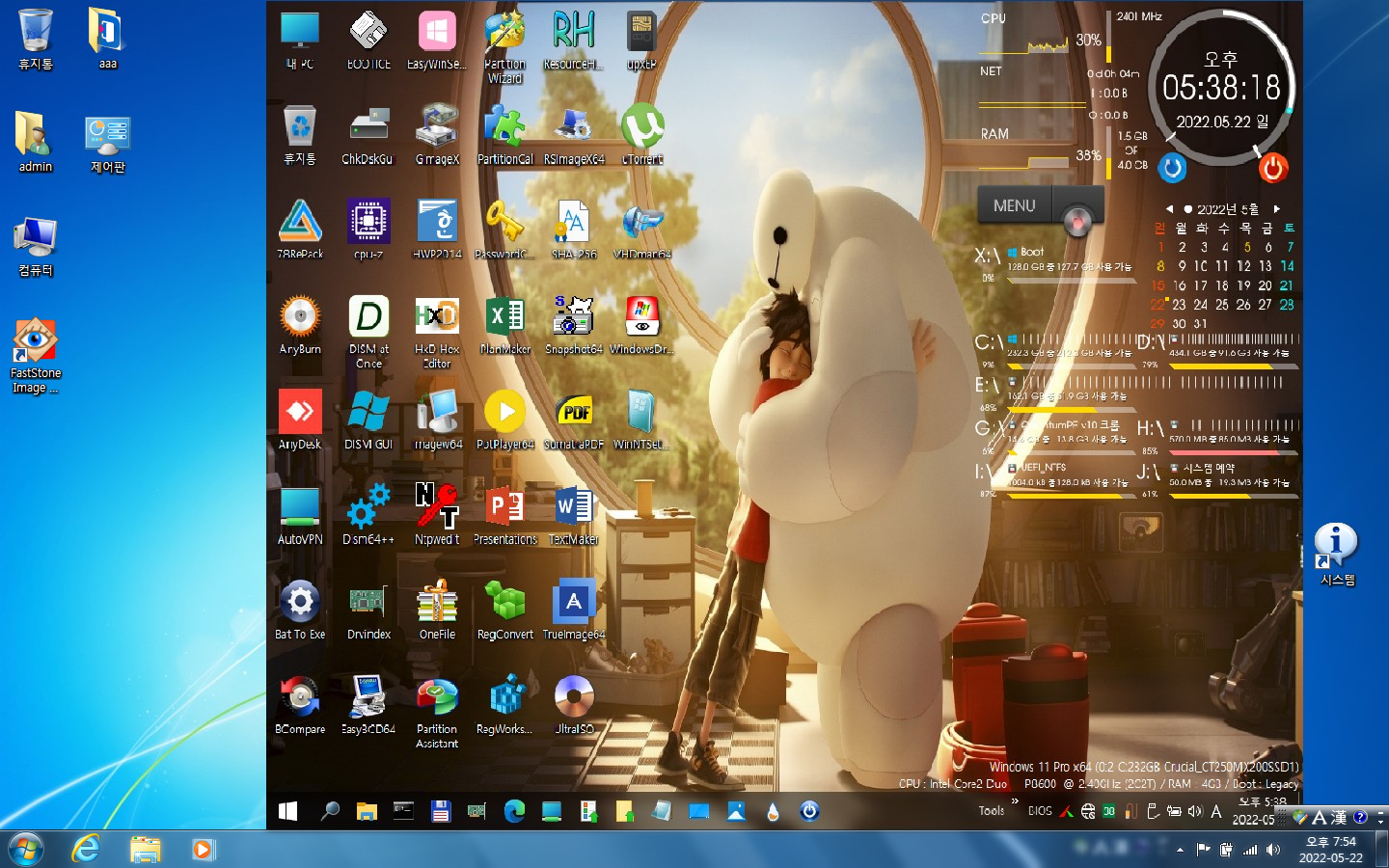Open Partition Wizard shortcut

coord(504,46)
